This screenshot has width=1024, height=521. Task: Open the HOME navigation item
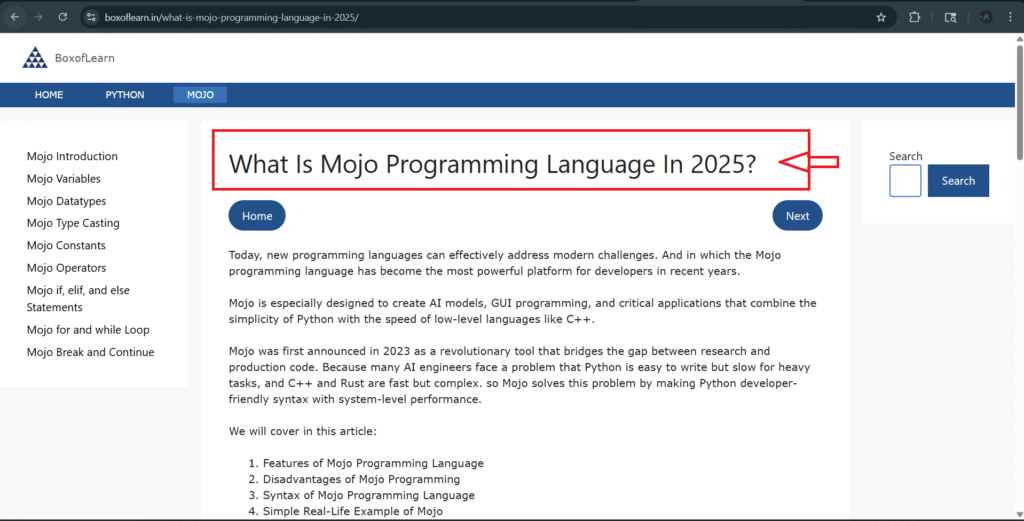(x=49, y=95)
